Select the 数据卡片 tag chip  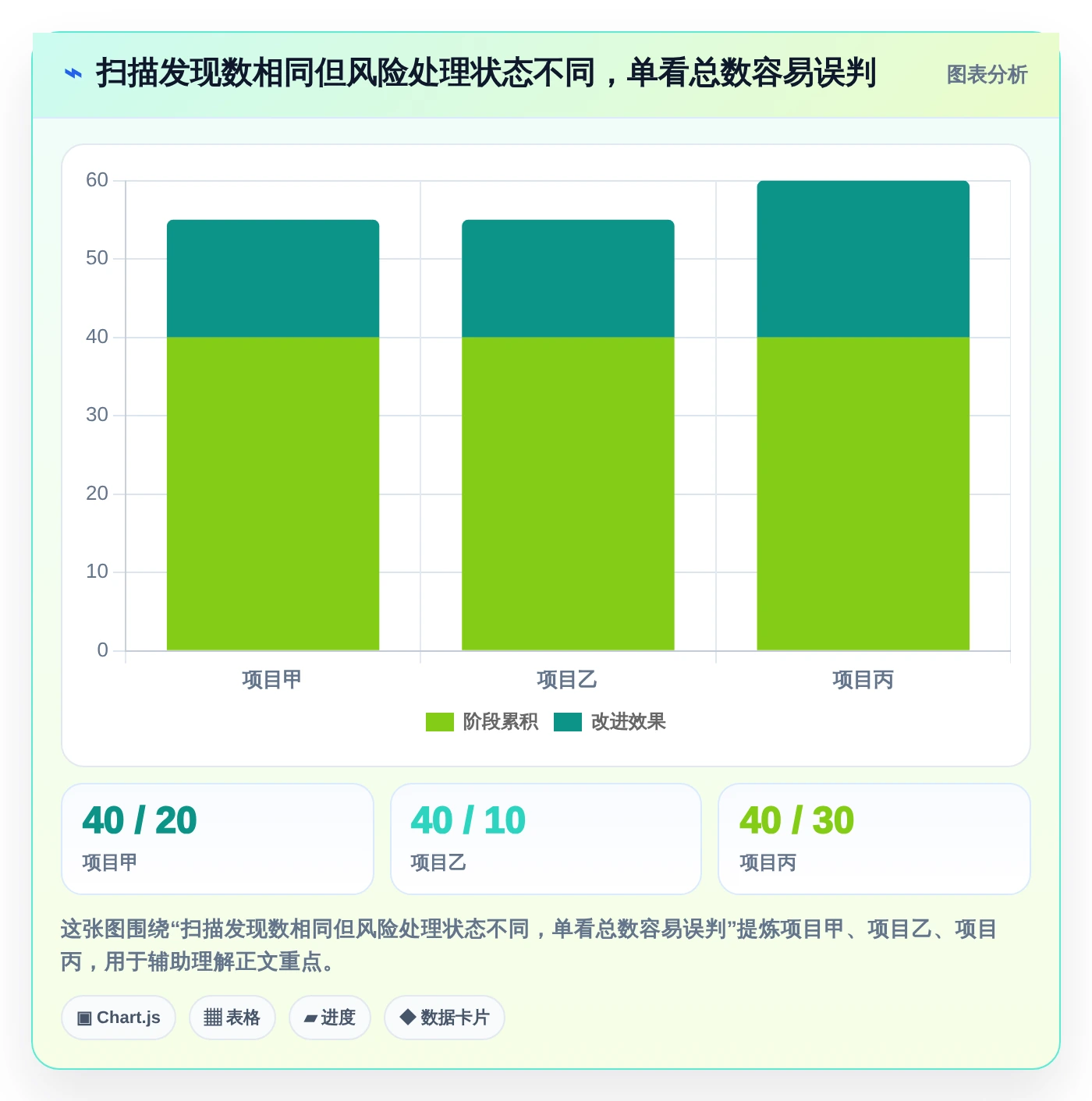coord(445,1018)
